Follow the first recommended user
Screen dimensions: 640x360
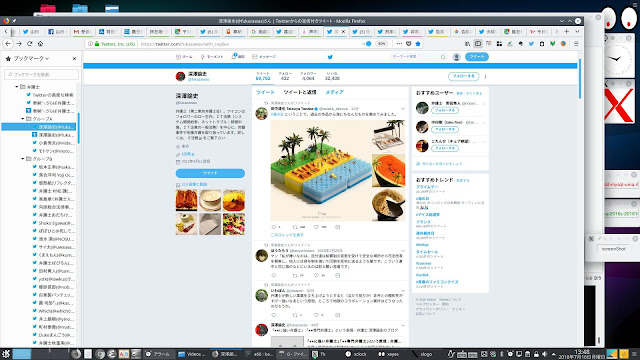445,111
